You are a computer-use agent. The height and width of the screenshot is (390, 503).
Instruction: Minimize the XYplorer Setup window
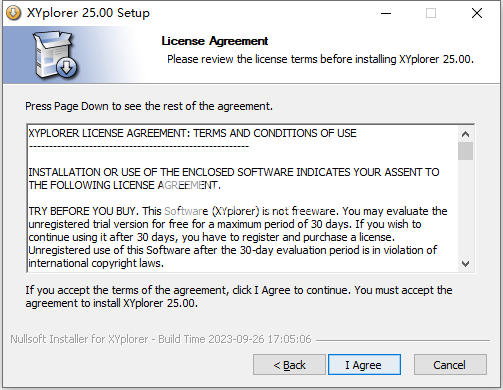(386, 13)
